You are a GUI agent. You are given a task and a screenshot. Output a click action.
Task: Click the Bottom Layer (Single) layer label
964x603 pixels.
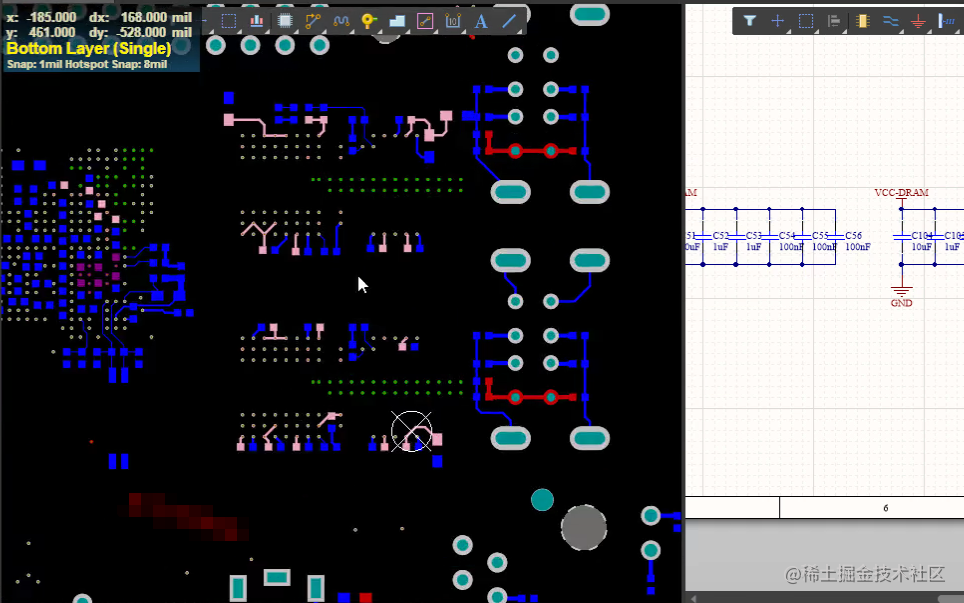88,47
